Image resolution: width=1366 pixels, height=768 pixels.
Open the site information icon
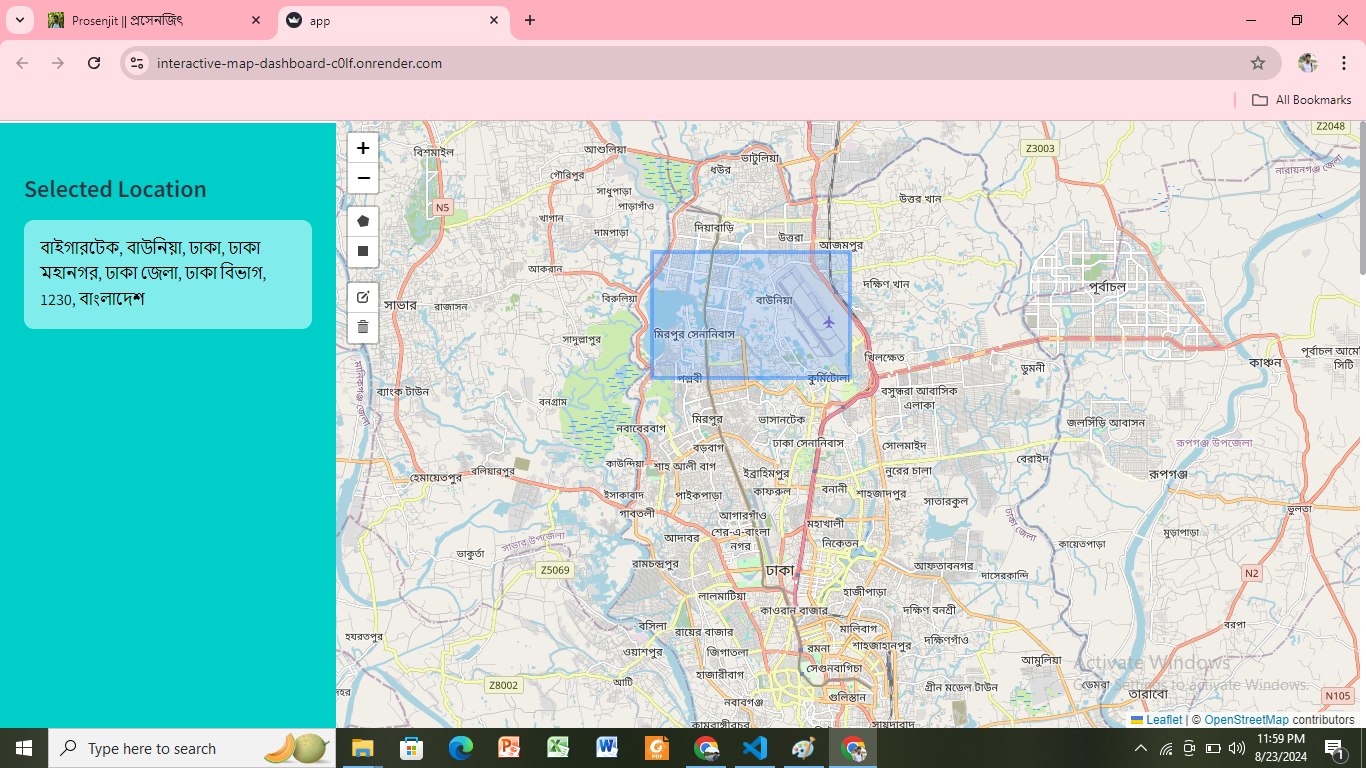139,63
